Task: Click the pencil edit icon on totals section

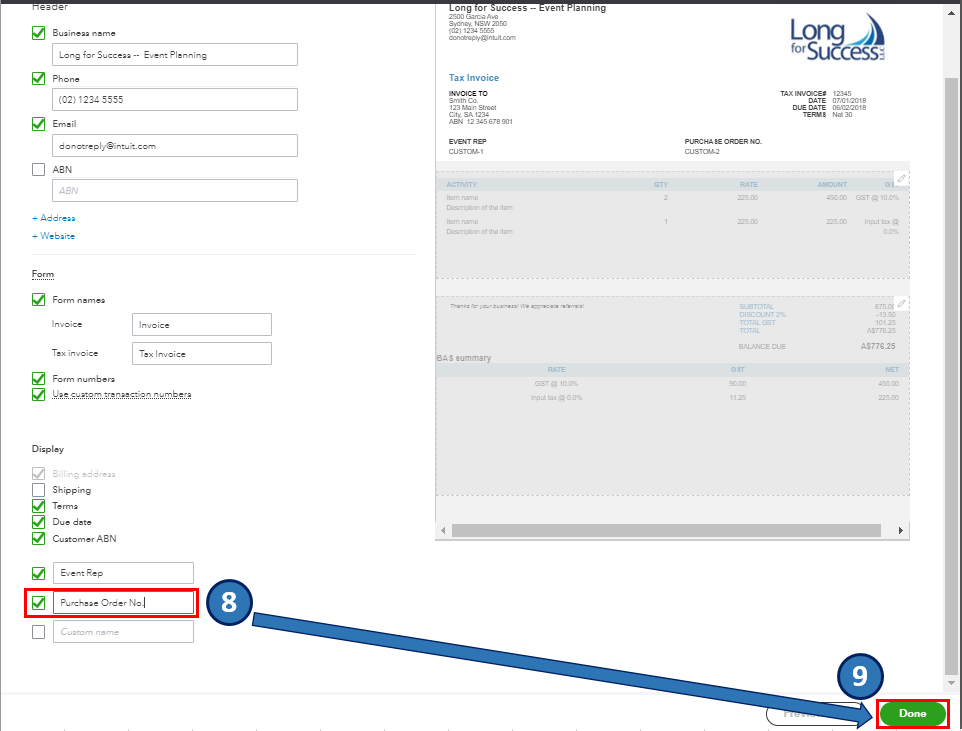Action: 901,303
